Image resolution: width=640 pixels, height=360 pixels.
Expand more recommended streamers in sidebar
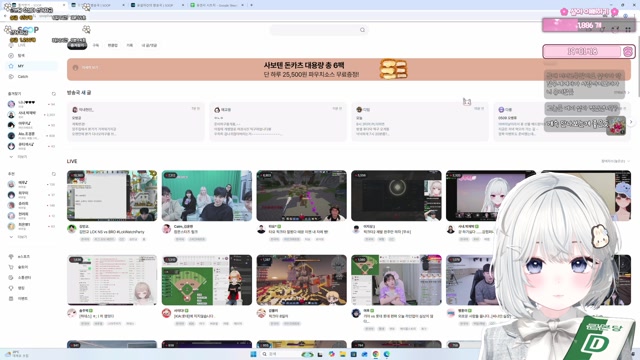19,237
